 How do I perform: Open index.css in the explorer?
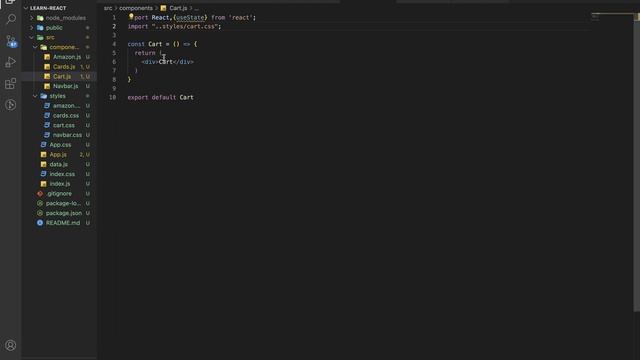pos(62,174)
